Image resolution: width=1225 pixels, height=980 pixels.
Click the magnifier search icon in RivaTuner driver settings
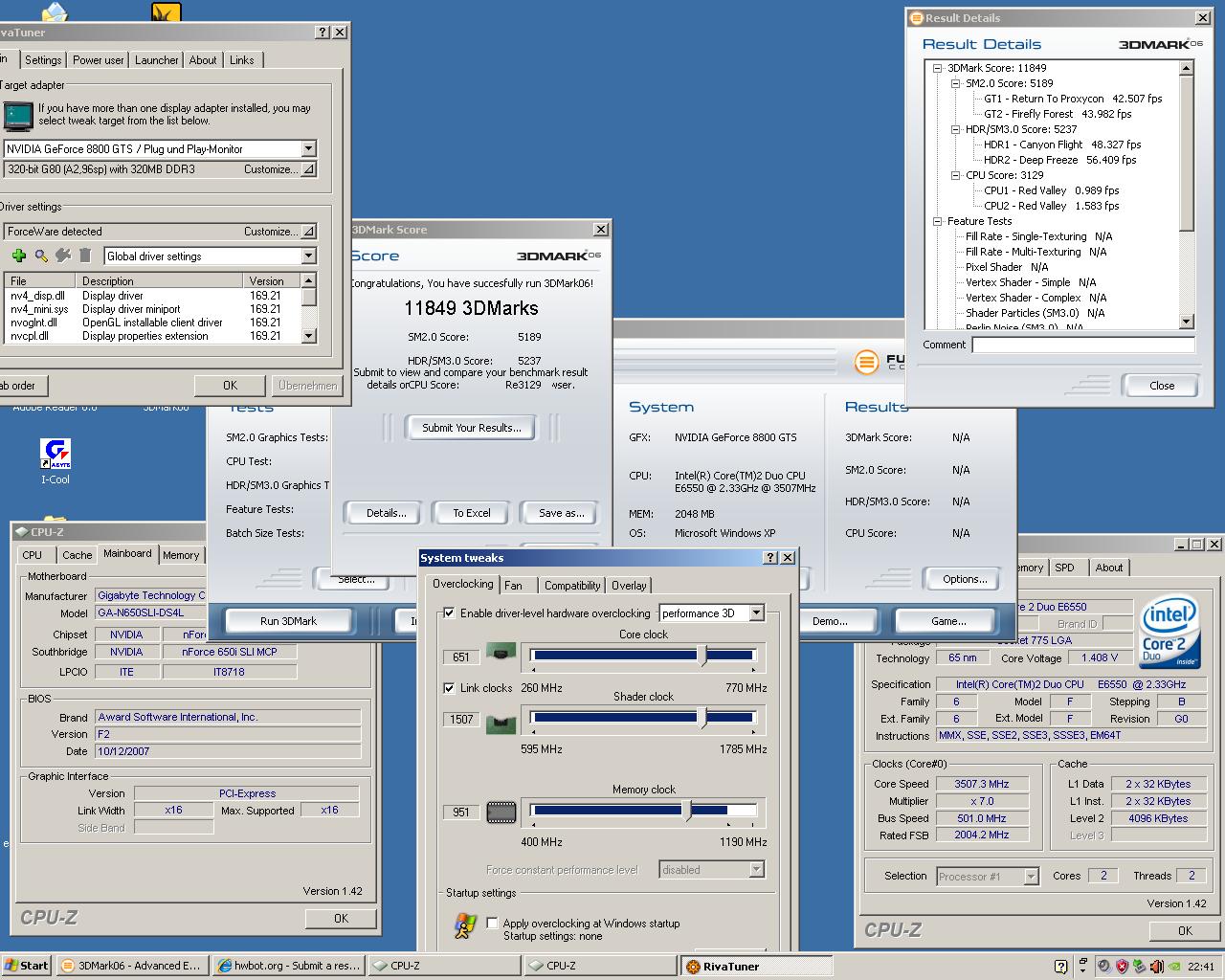(x=41, y=256)
